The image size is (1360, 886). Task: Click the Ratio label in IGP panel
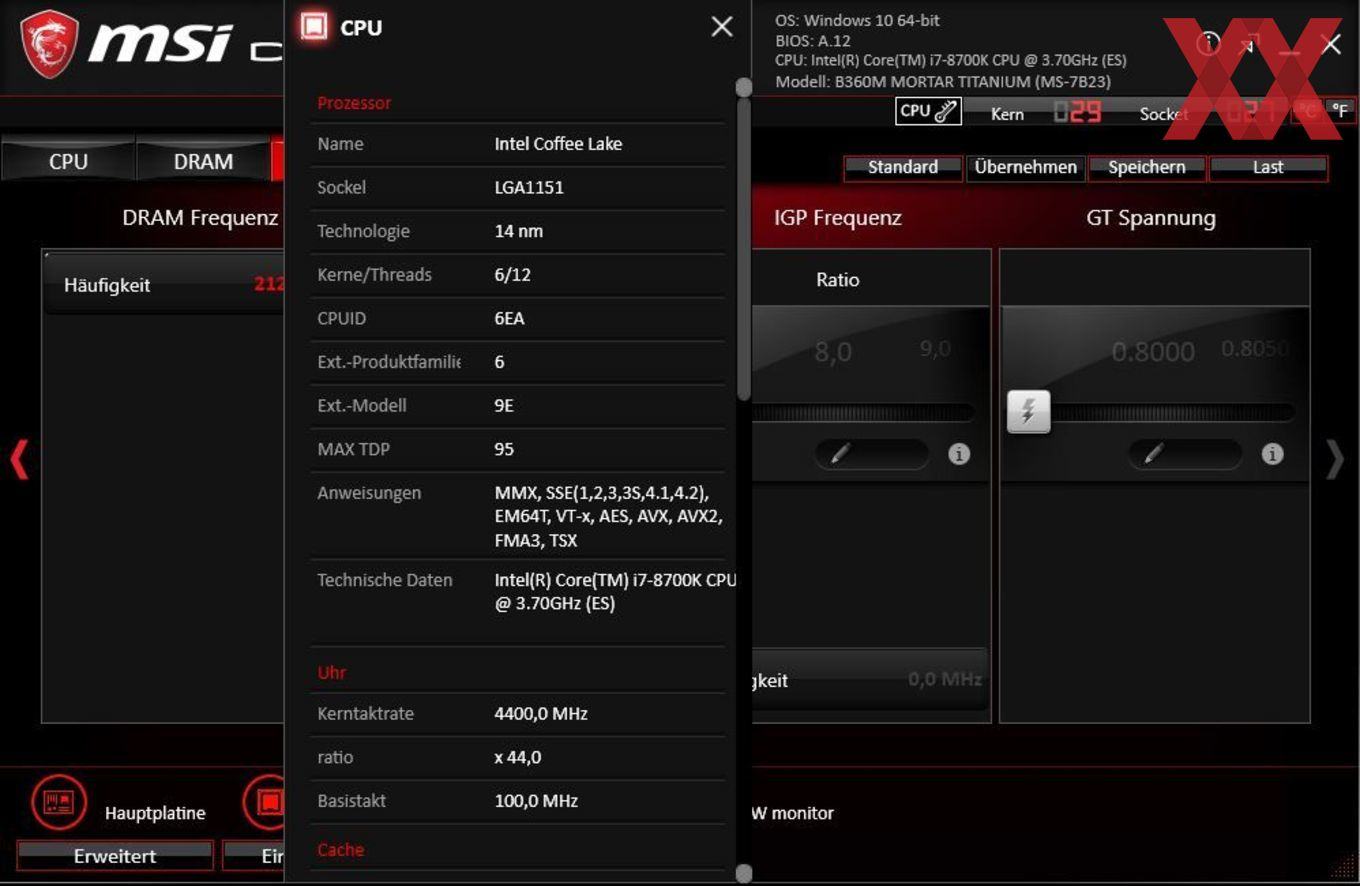coord(838,280)
